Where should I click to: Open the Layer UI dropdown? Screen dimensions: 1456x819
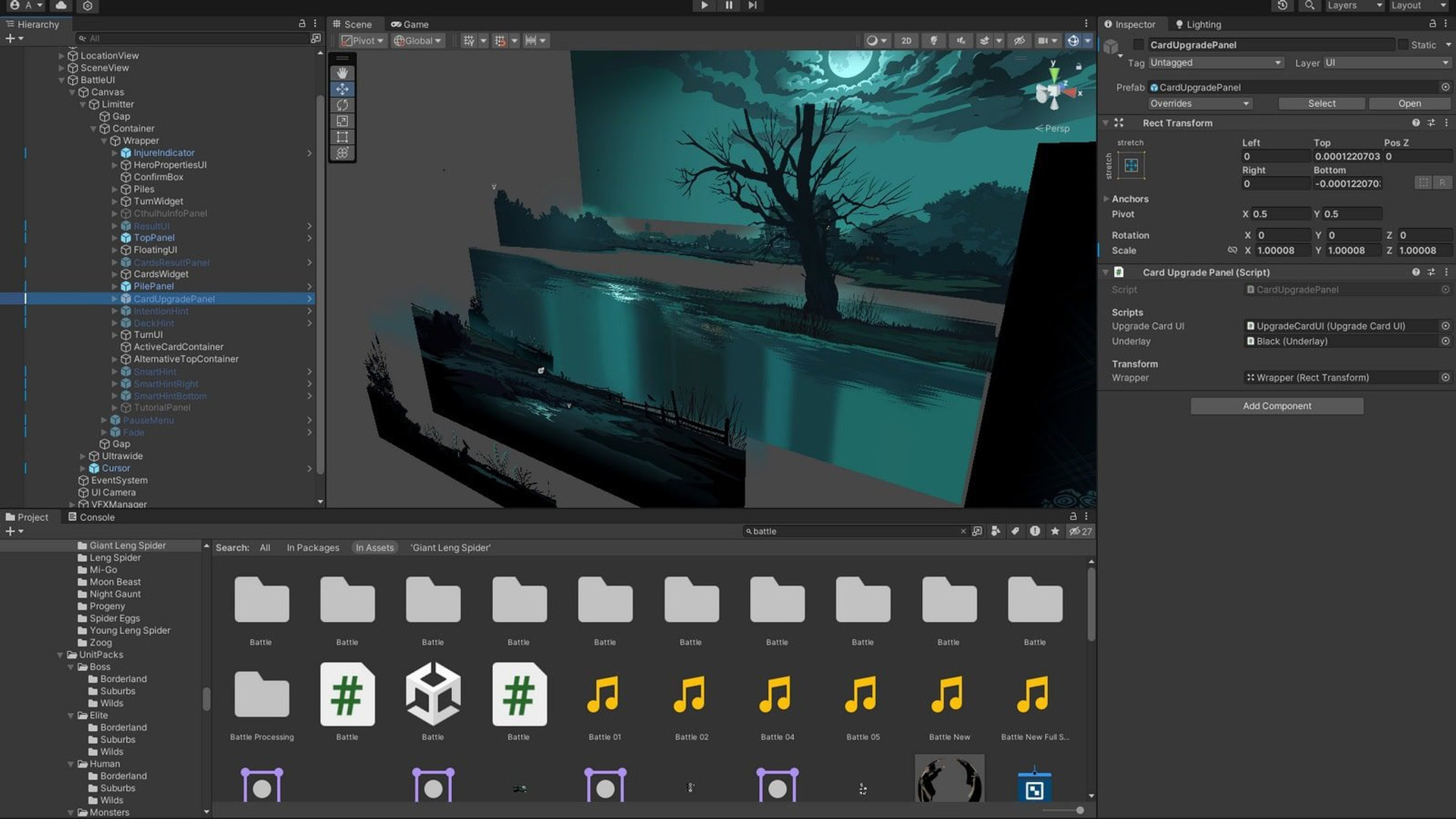[x=1386, y=63]
